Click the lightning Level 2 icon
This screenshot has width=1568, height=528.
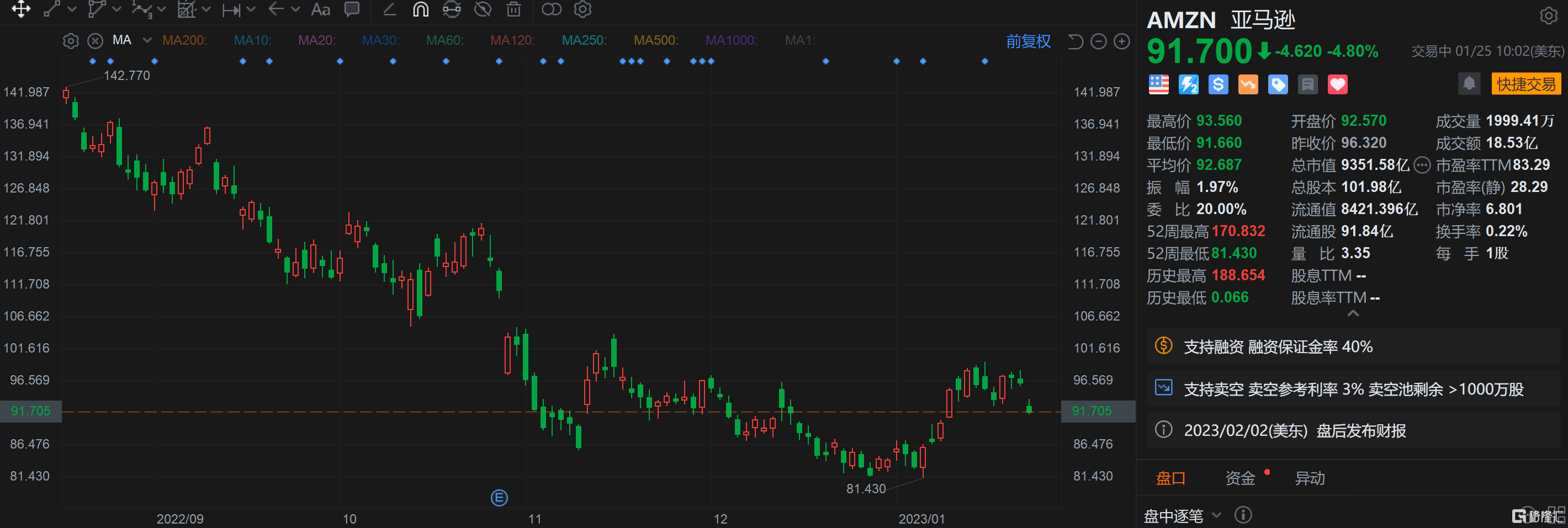pyautogui.click(x=1188, y=84)
